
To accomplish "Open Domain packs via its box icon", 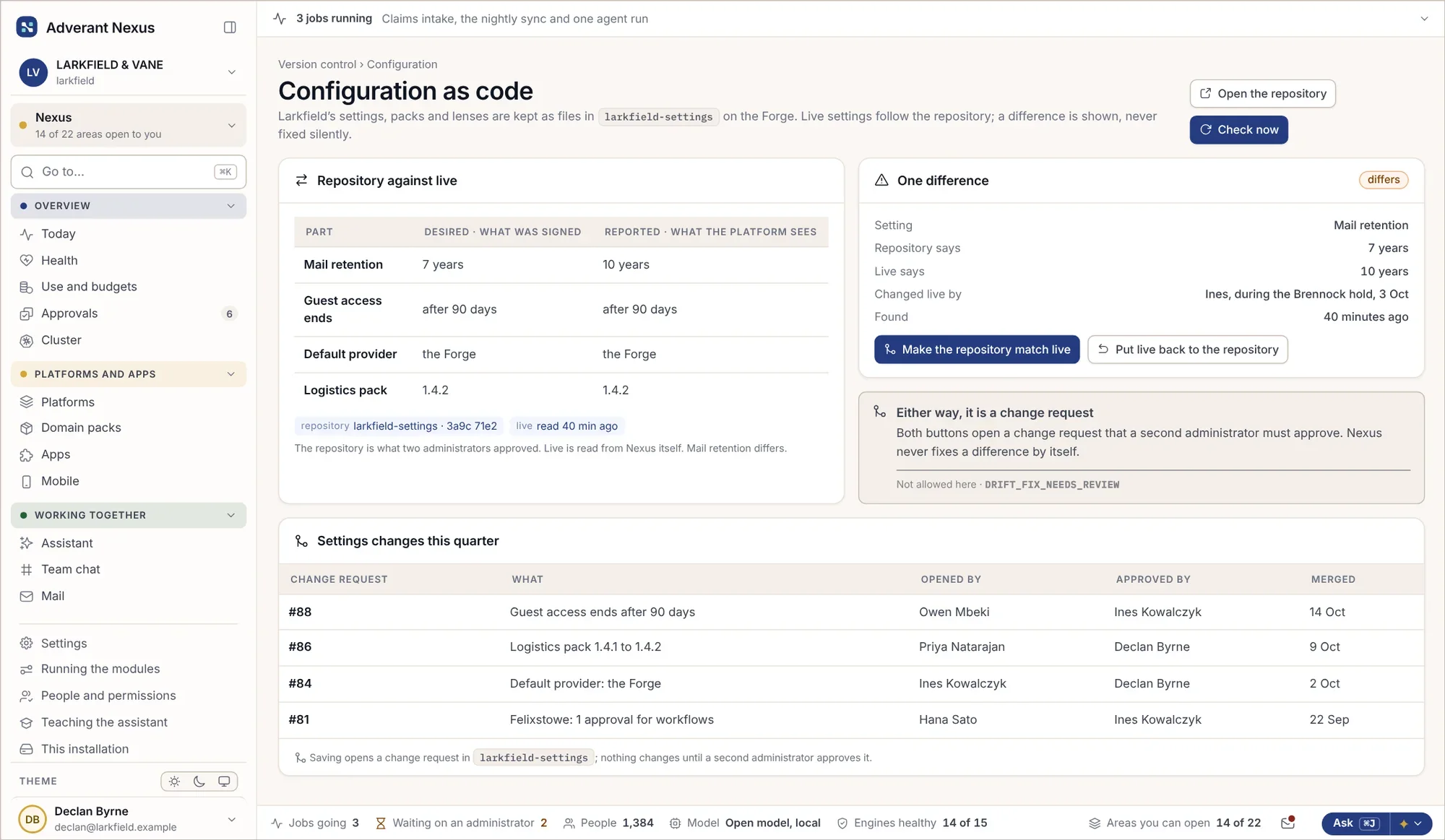I will [x=27, y=428].
